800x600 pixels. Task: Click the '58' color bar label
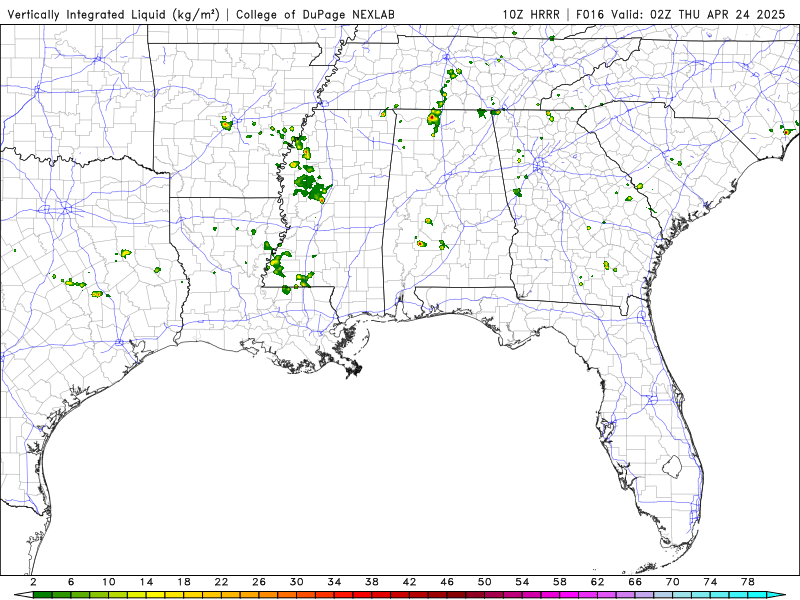pos(560,582)
